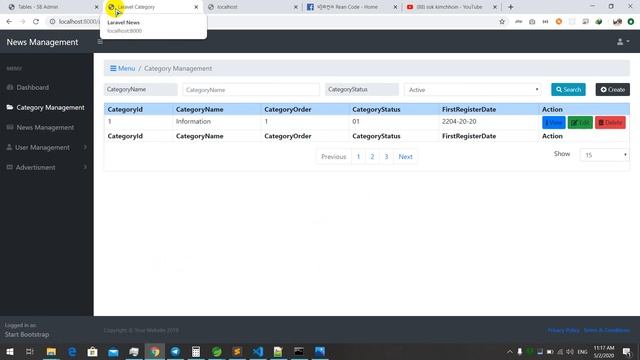Open Category Management in the sidebar
Image resolution: width=640 pixels, height=360 pixels.
(x=46, y=107)
